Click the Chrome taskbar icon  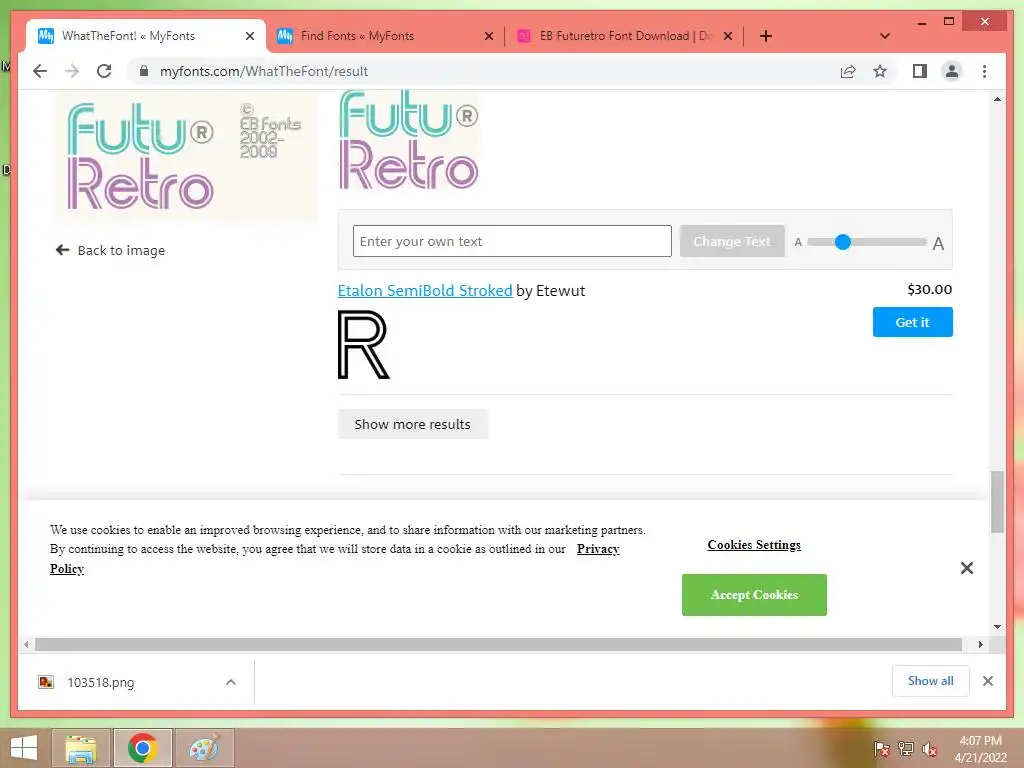click(142, 748)
